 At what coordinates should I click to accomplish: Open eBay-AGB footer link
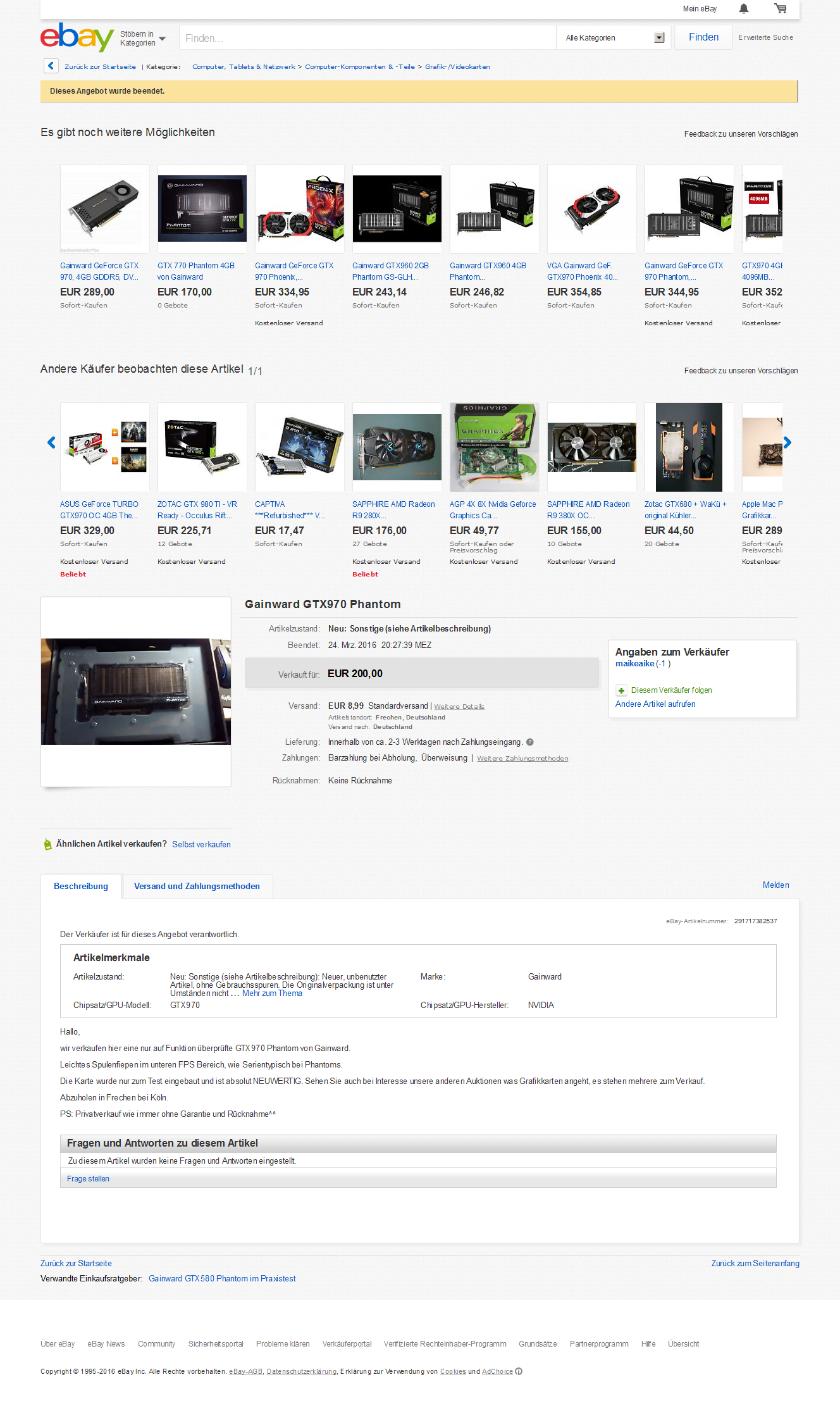pos(245,1372)
